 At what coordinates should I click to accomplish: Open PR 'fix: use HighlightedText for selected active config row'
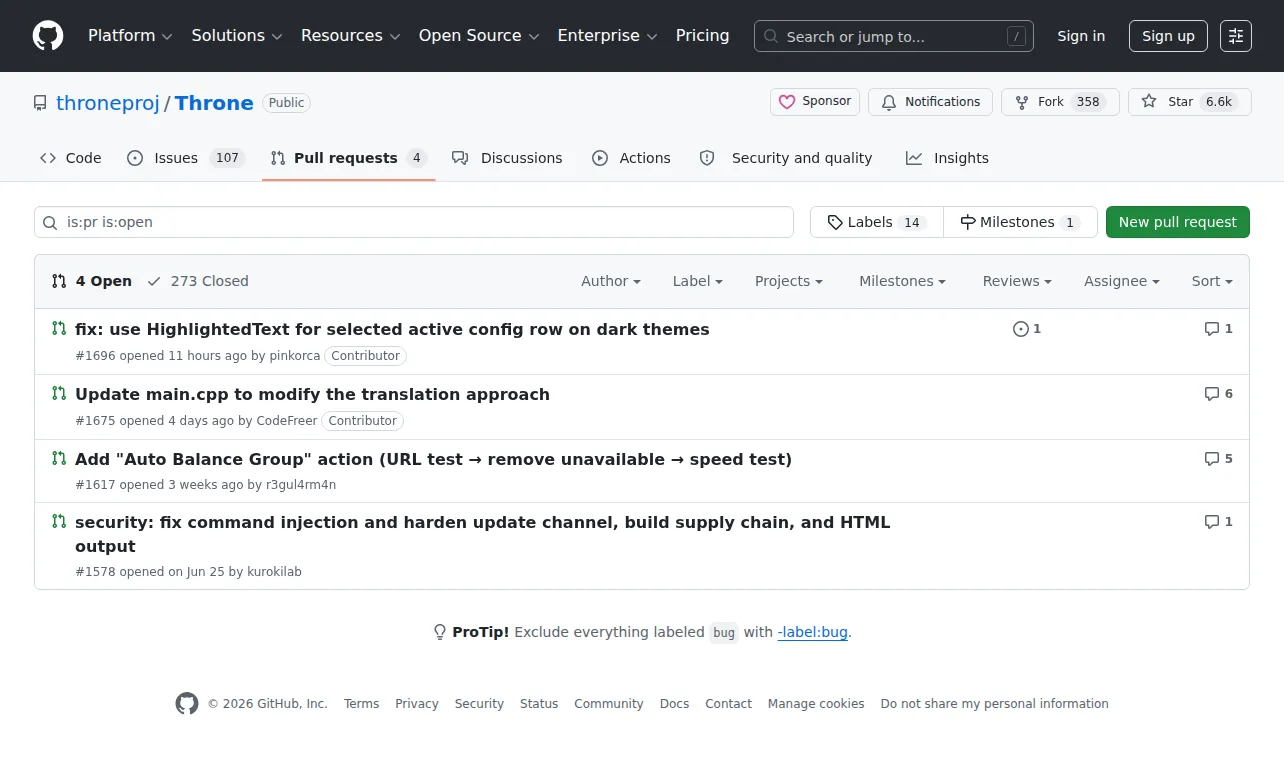pos(392,329)
